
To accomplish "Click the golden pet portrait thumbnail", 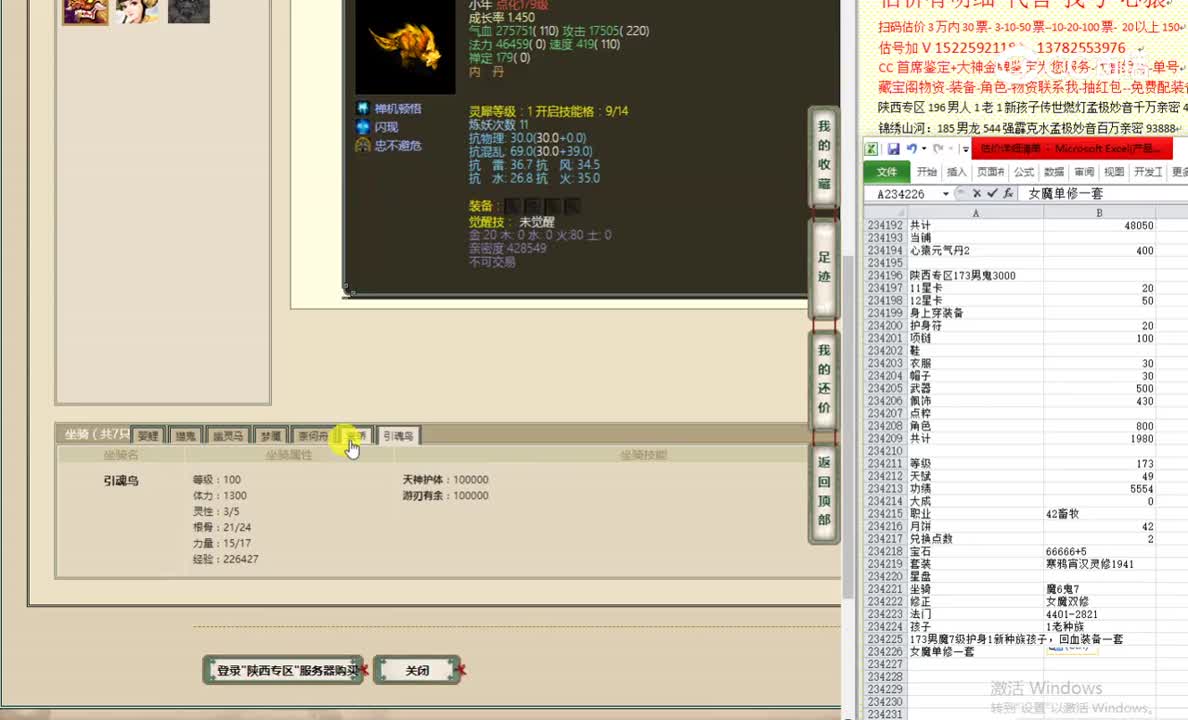I will (405, 47).
